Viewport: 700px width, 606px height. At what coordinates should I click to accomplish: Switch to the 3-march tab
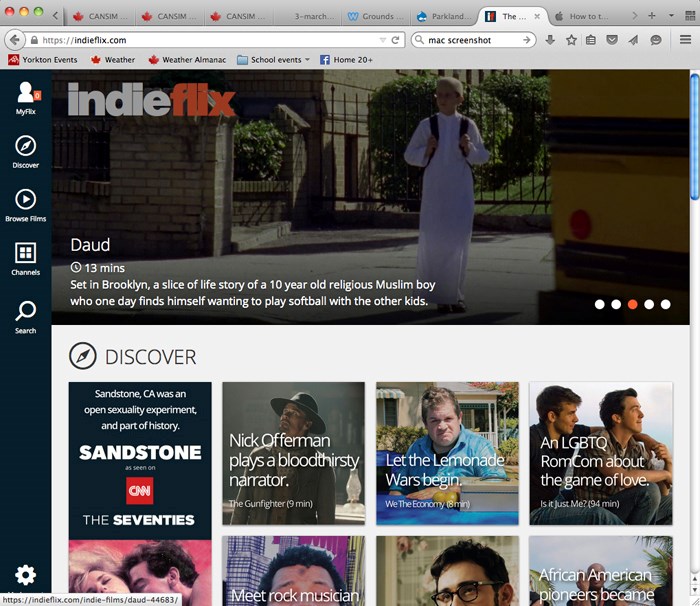pos(308,17)
